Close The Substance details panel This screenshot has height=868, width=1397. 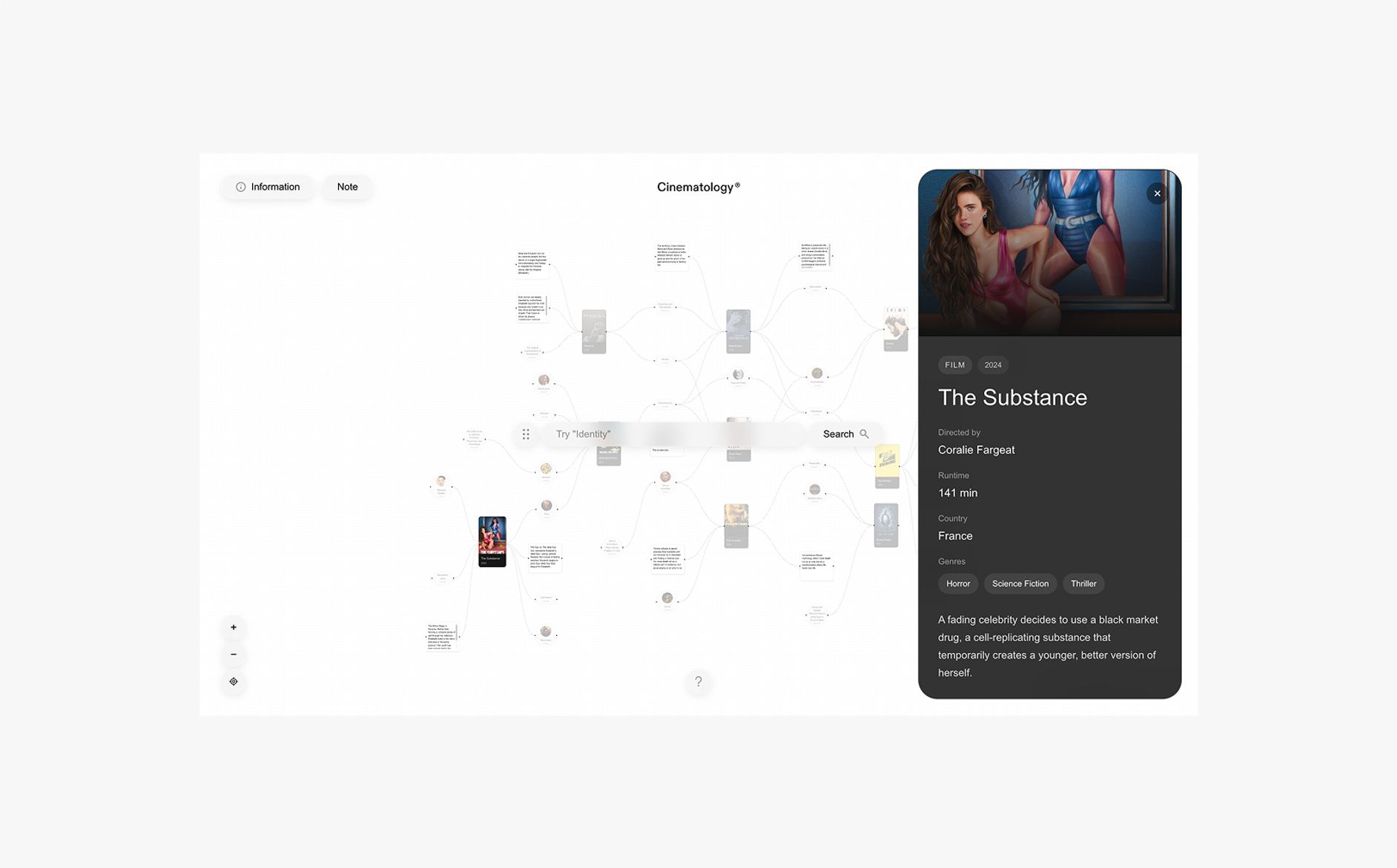pyautogui.click(x=1157, y=193)
